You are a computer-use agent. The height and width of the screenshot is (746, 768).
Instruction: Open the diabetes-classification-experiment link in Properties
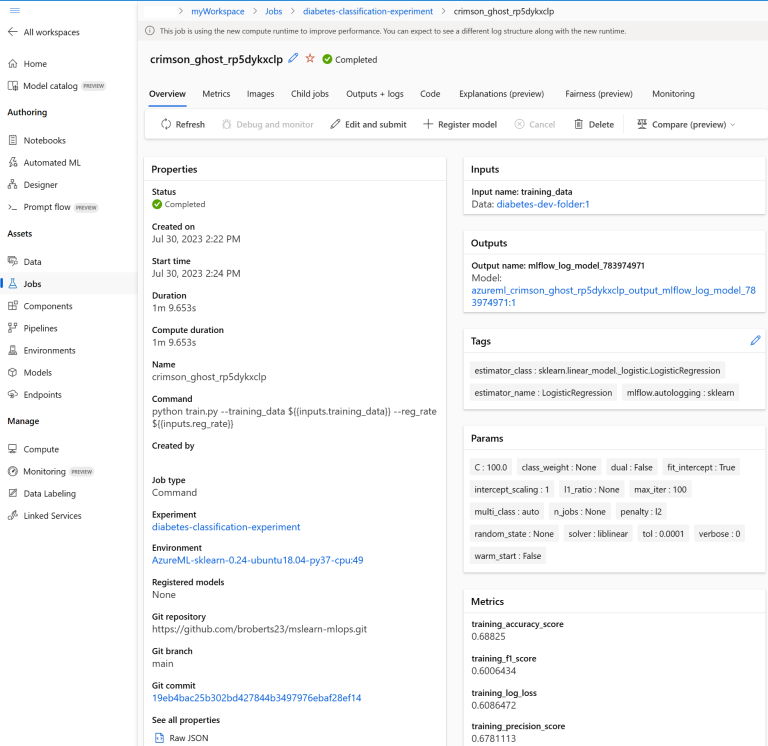pyautogui.click(x=226, y=527)
